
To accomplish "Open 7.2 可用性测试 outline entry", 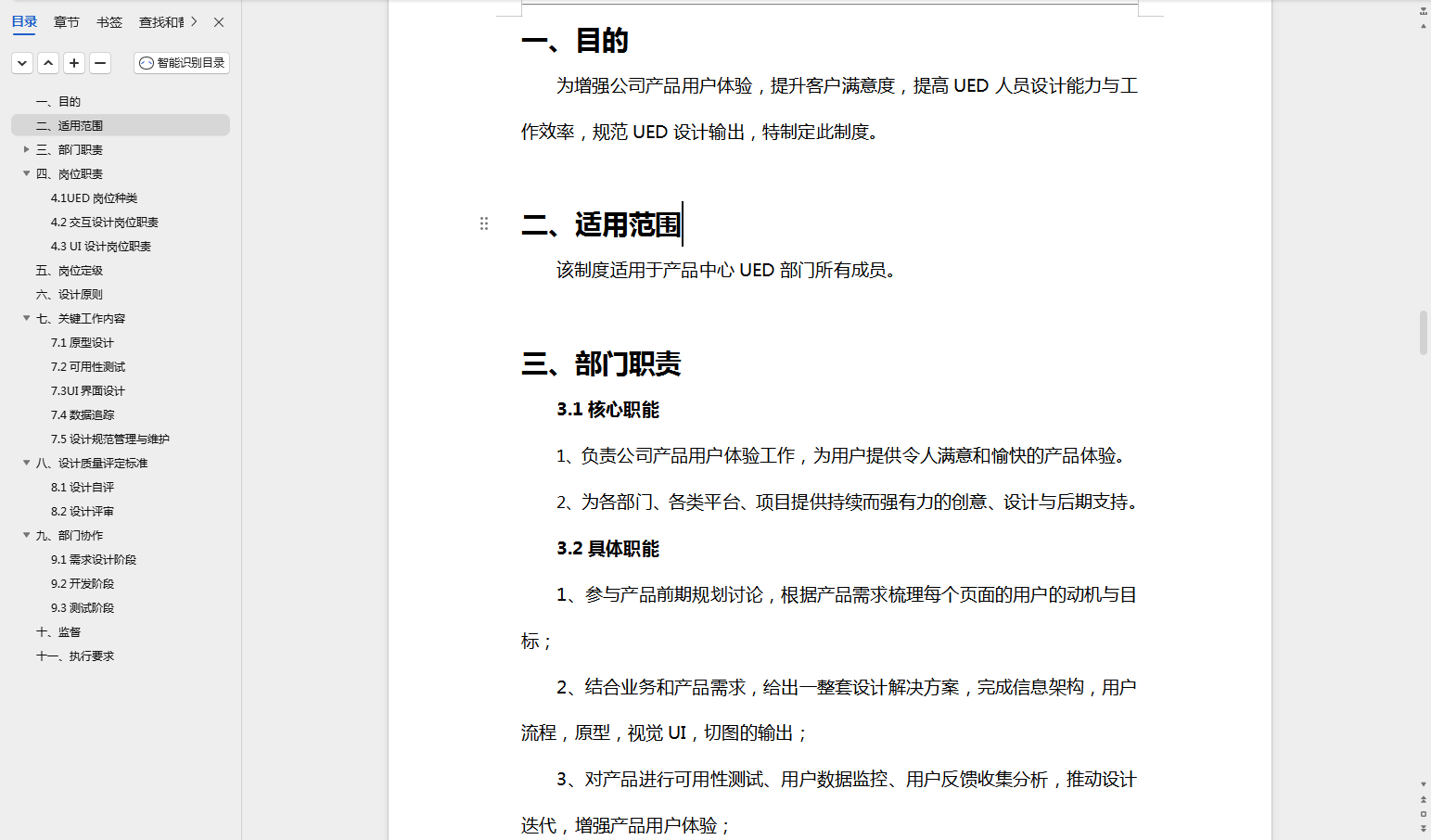I will pos(88,367).
